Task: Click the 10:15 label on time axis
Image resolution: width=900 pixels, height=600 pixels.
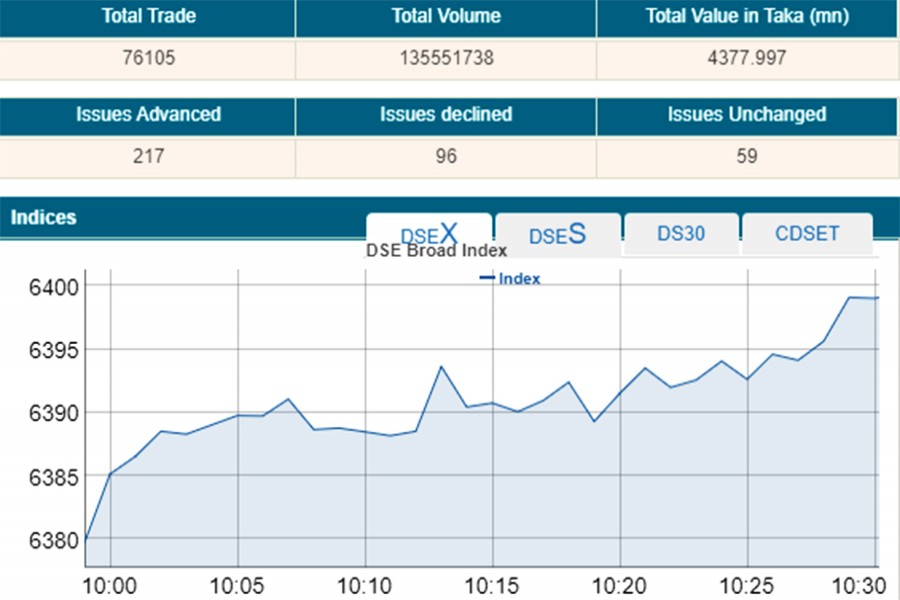Action: (x=492, y=584)
